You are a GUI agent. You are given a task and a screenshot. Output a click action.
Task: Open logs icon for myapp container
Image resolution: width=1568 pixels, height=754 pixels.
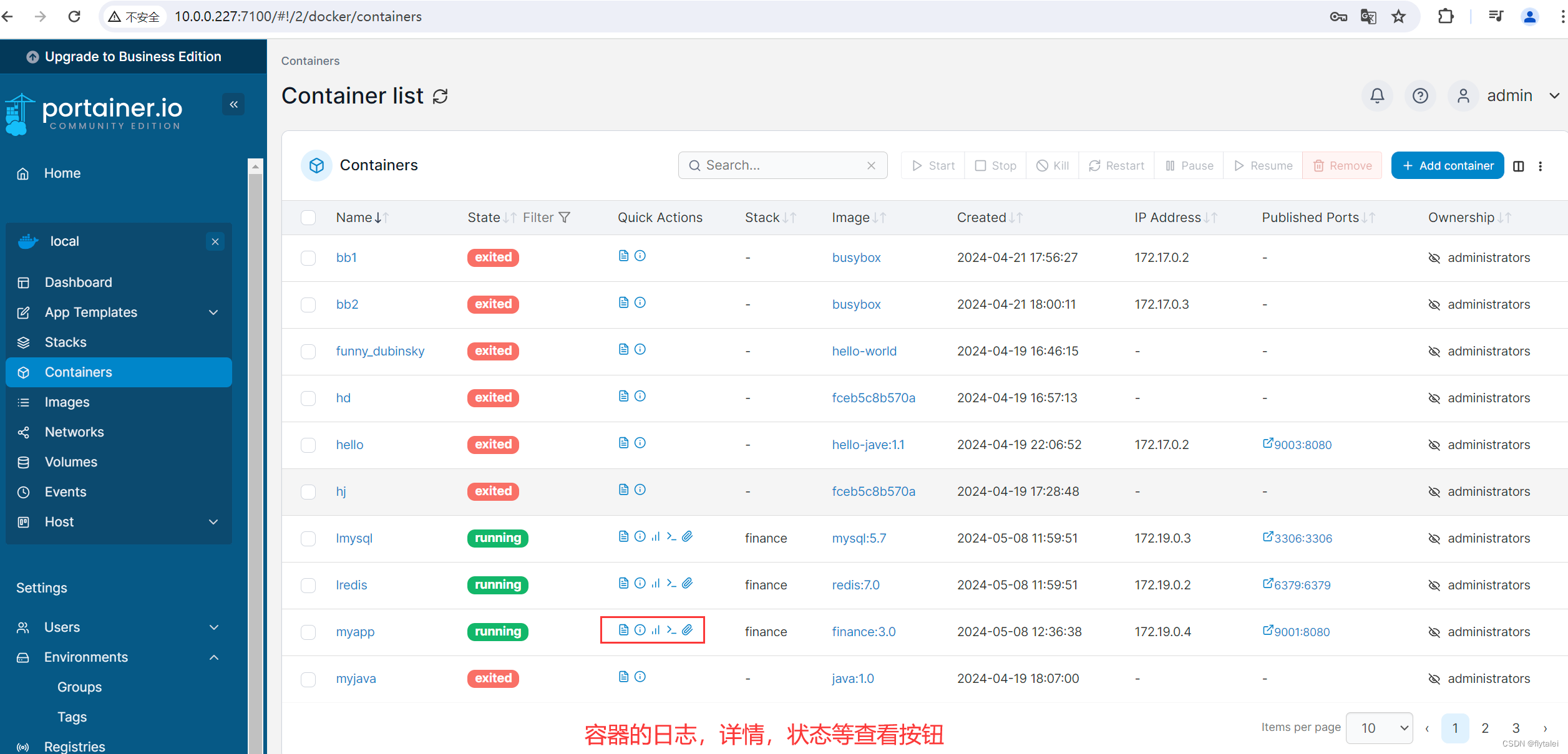623,630
